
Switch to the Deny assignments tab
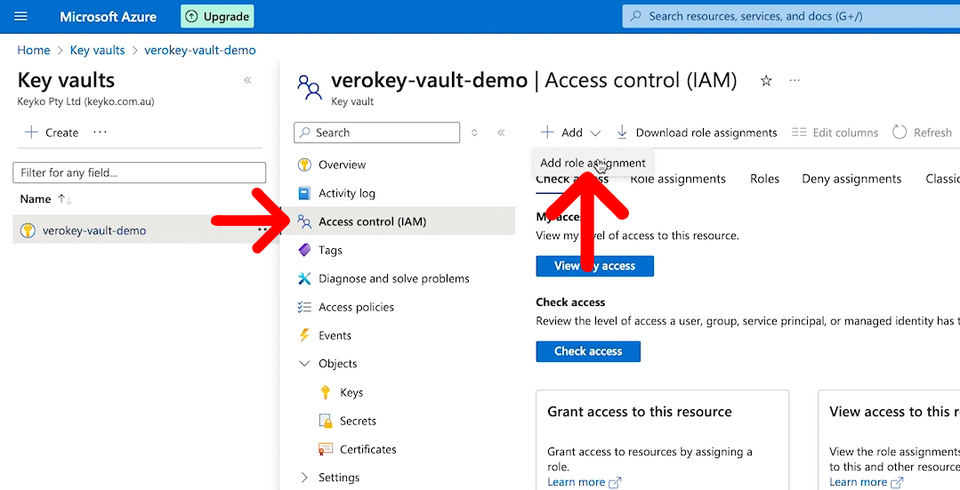851,179
